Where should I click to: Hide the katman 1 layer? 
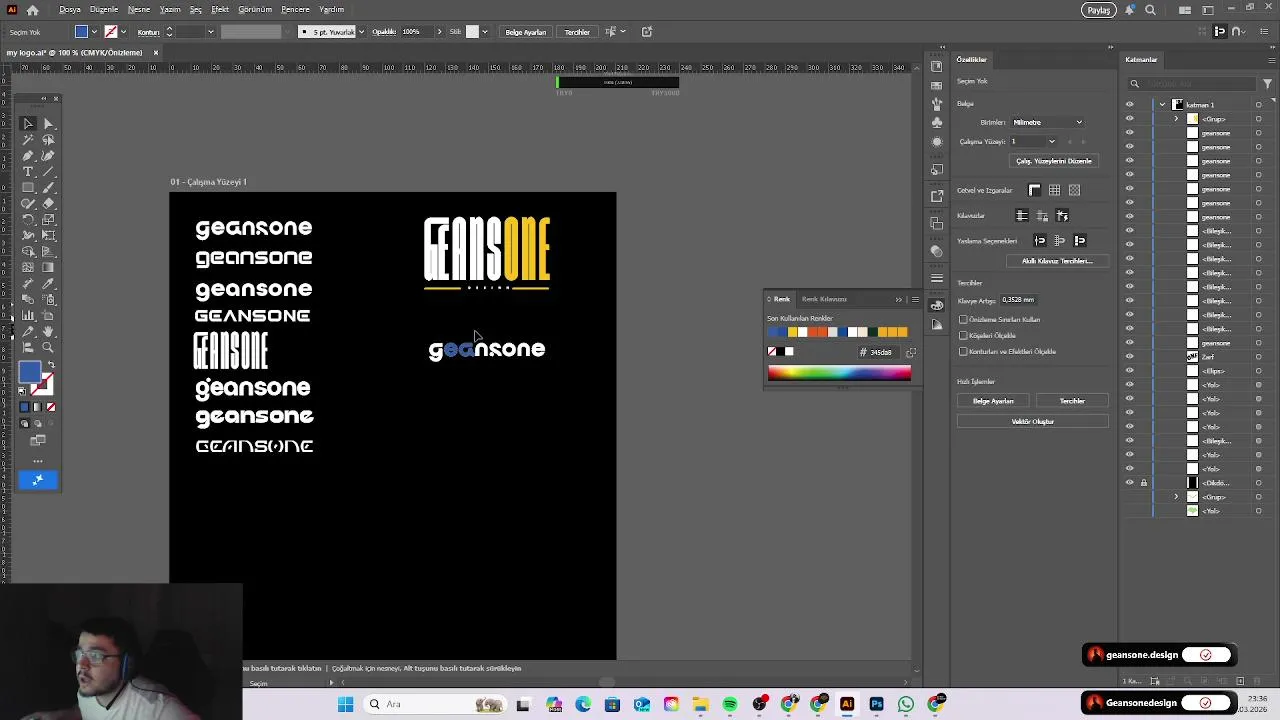tap(1130, 105)
